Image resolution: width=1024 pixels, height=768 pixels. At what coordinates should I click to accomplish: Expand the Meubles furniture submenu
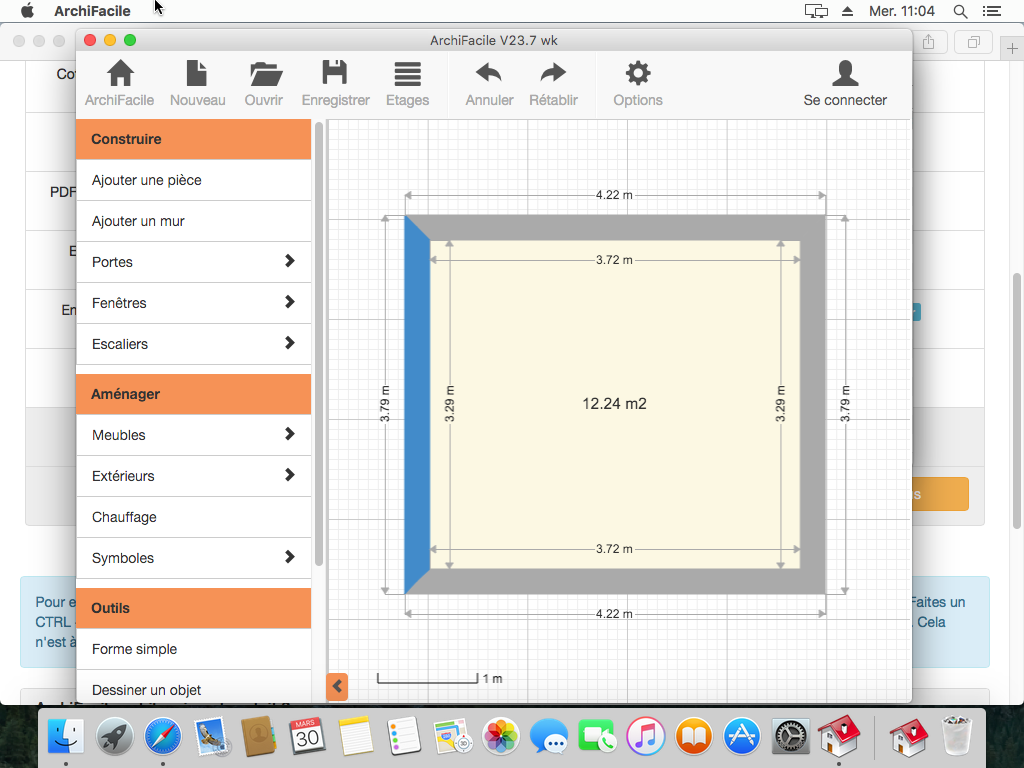coord(289,434)
